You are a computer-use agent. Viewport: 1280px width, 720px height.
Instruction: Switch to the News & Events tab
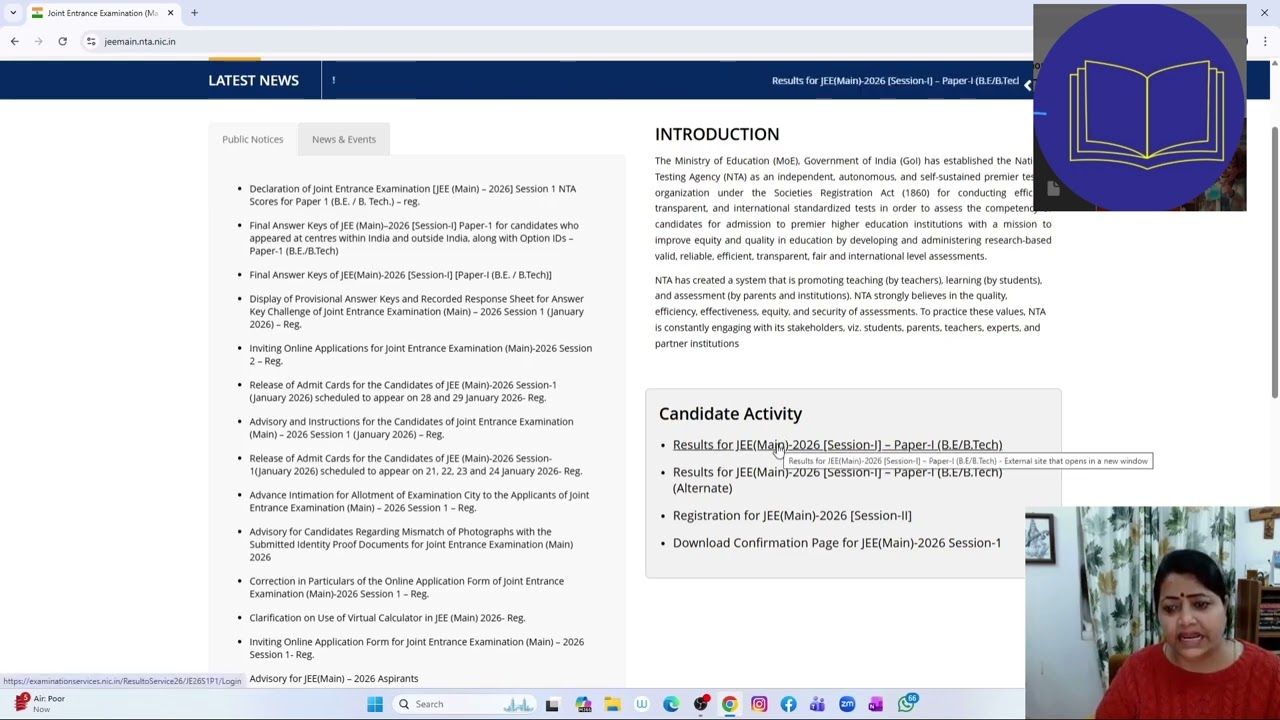pyautogui.click(x=344, y=139)
